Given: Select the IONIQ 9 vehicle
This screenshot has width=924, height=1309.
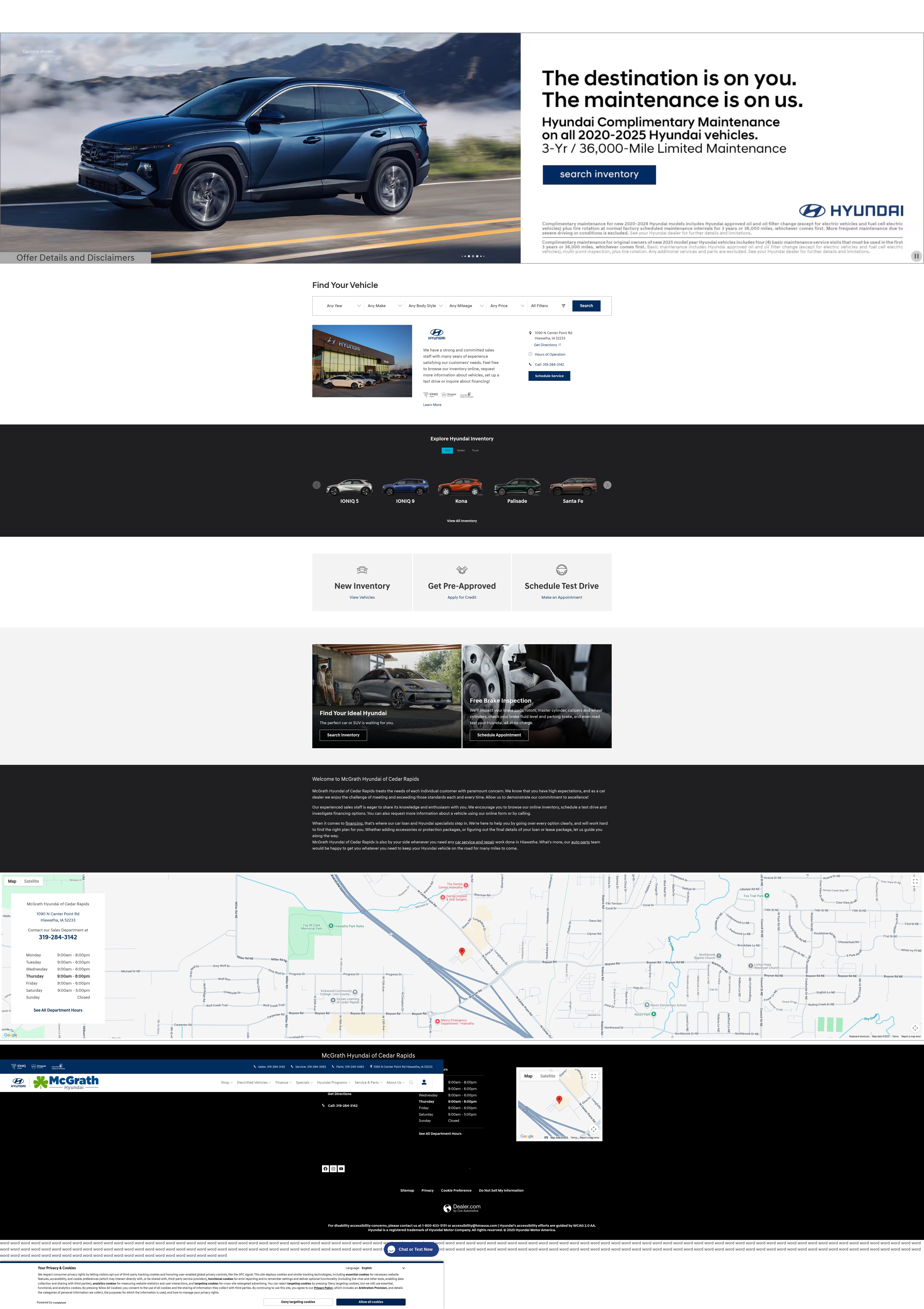Looking at the screenshot, I should (405, 491).
